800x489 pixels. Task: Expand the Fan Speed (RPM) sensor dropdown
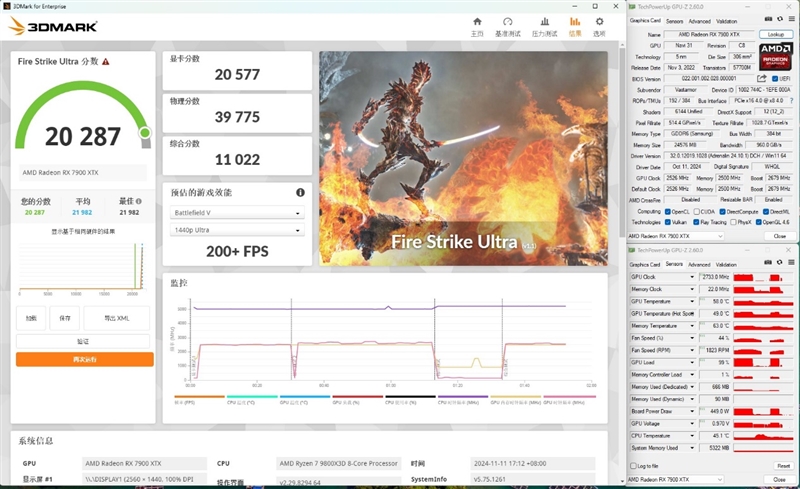pos(692,350)
